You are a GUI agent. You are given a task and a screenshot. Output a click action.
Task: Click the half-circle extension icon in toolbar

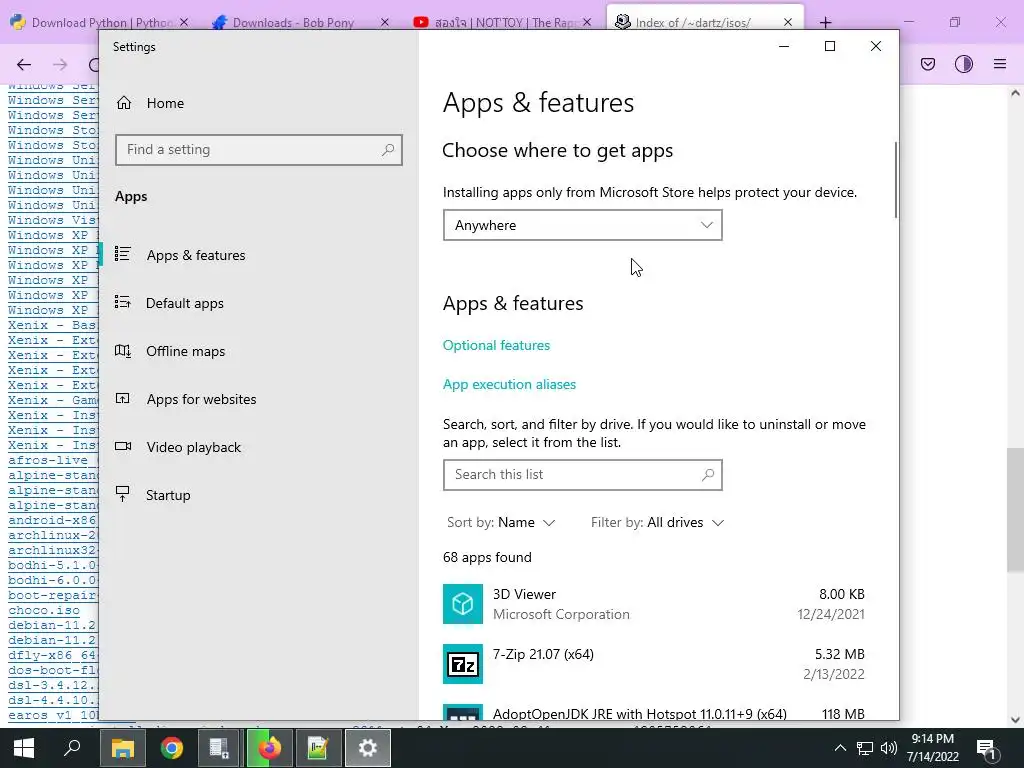pyautogui.click(x=964, y=64)
